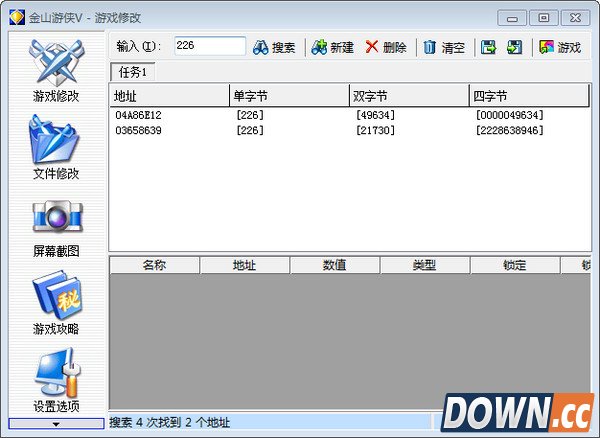Click into the 输入 value field

(210, 46)
